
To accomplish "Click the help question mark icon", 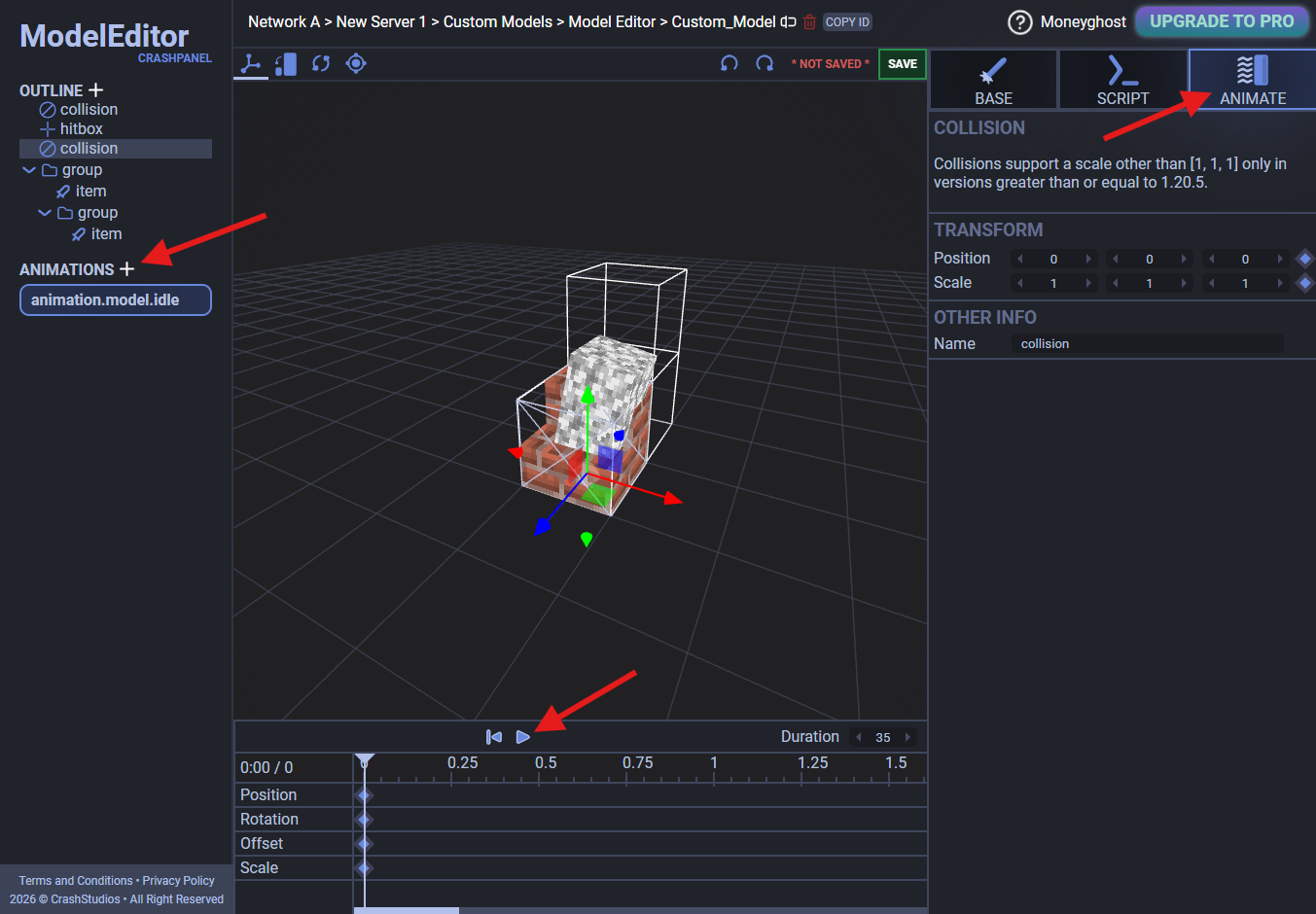I will [x=1019, y=22].
